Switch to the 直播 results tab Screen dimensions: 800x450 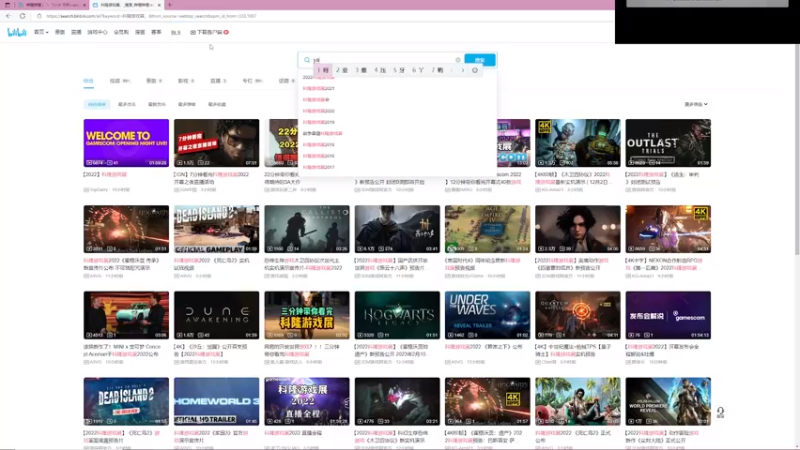[x=218, y=81]
